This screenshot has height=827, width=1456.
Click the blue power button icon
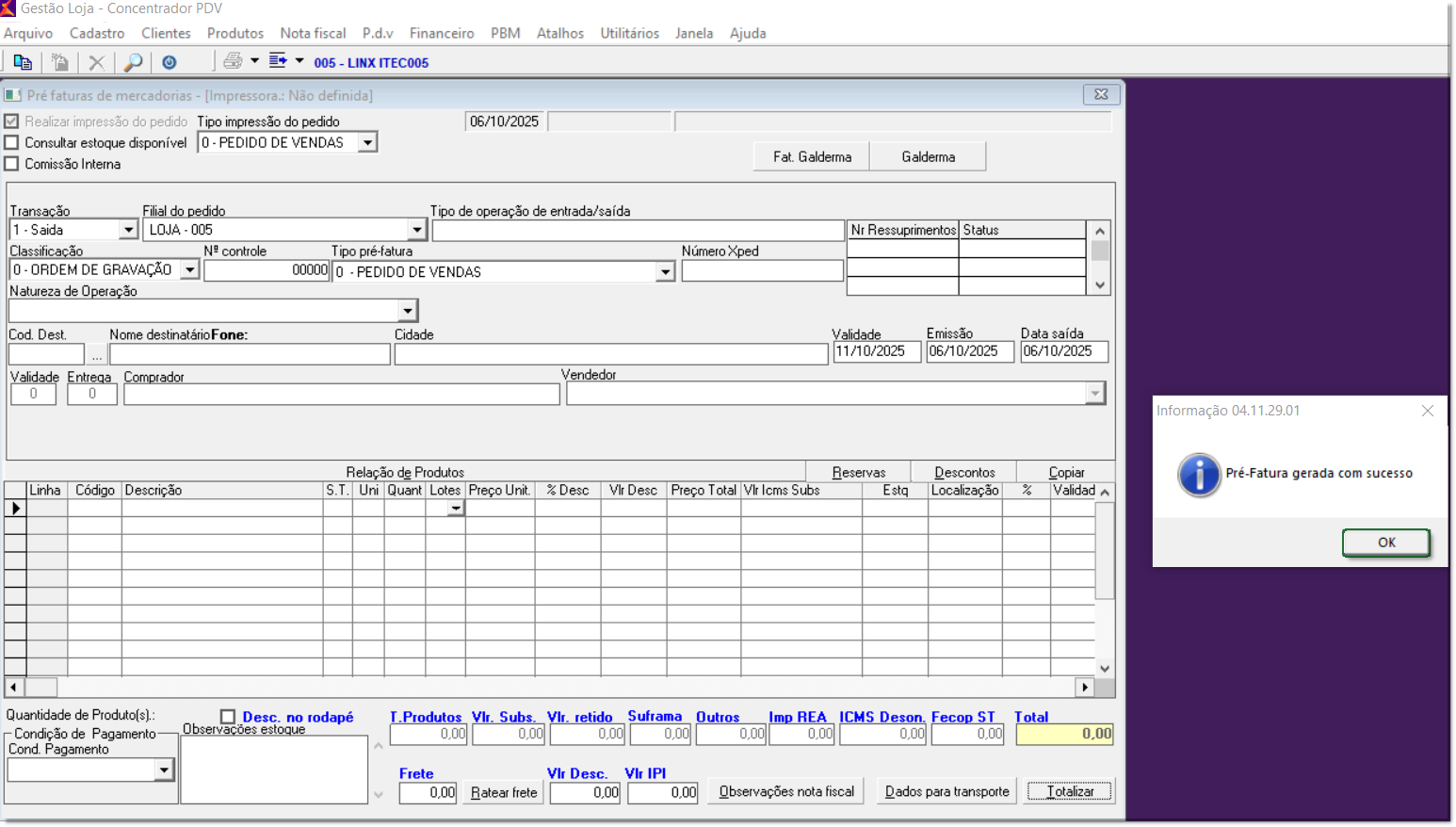tap(170, 62)
